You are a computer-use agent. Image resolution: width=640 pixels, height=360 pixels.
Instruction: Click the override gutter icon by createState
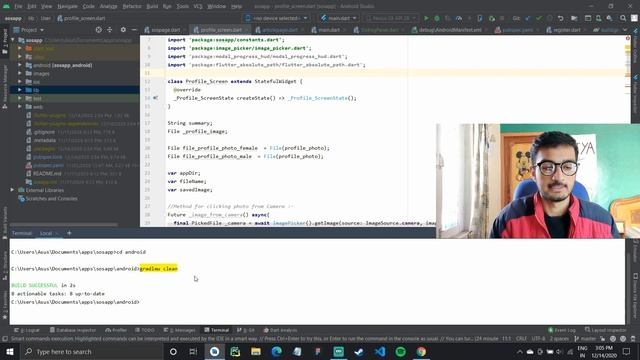pyautogui.click(x=156, y=98)
